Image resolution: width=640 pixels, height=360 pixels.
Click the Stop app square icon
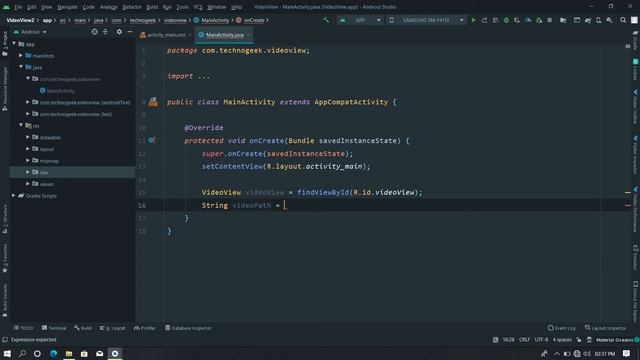point(550,20)
